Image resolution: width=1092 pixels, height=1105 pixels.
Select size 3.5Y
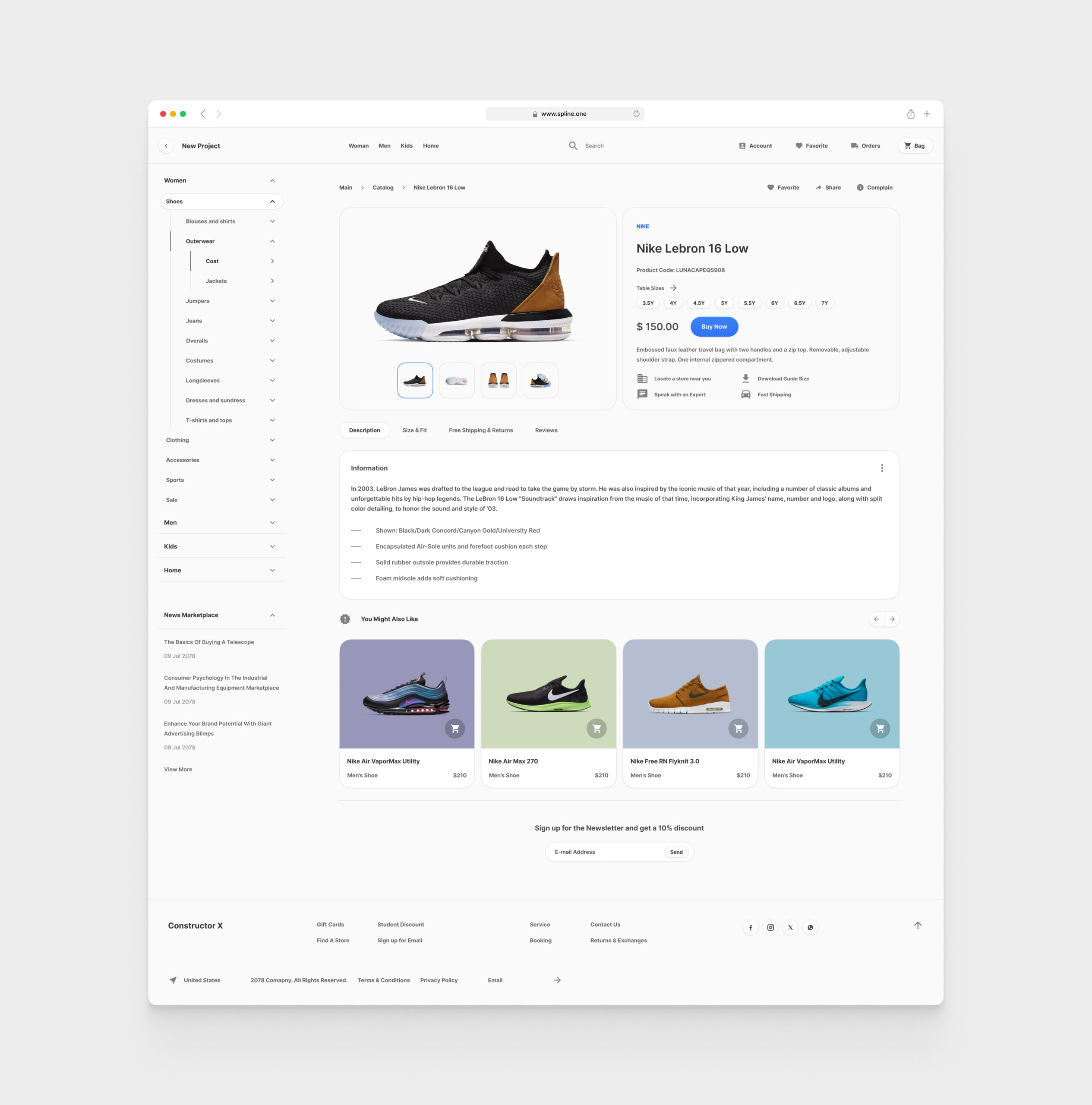coord(648,303)
